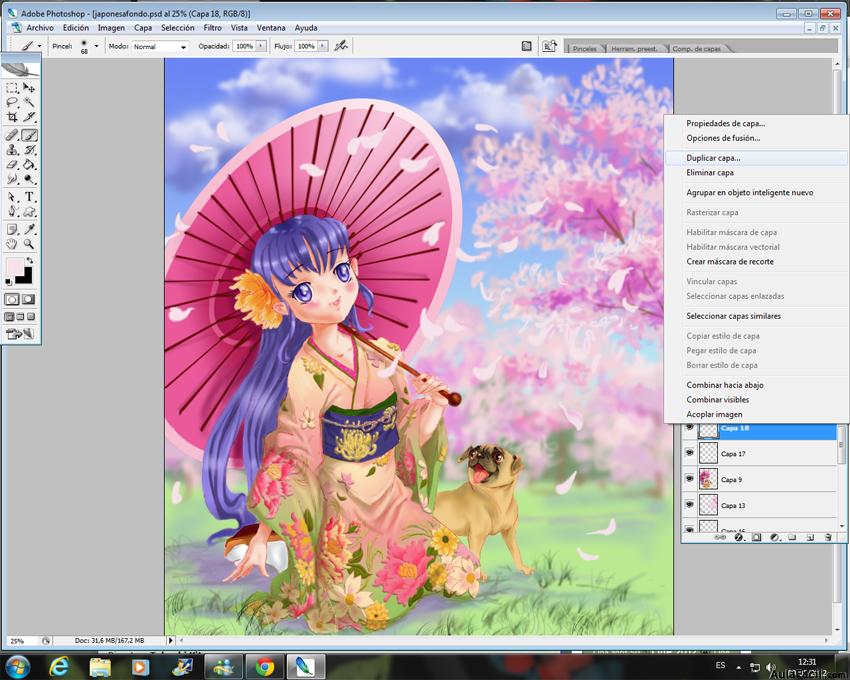Select the Smudge tool
850x680 pixels.
pyautogui.click(x=12, y=179)
